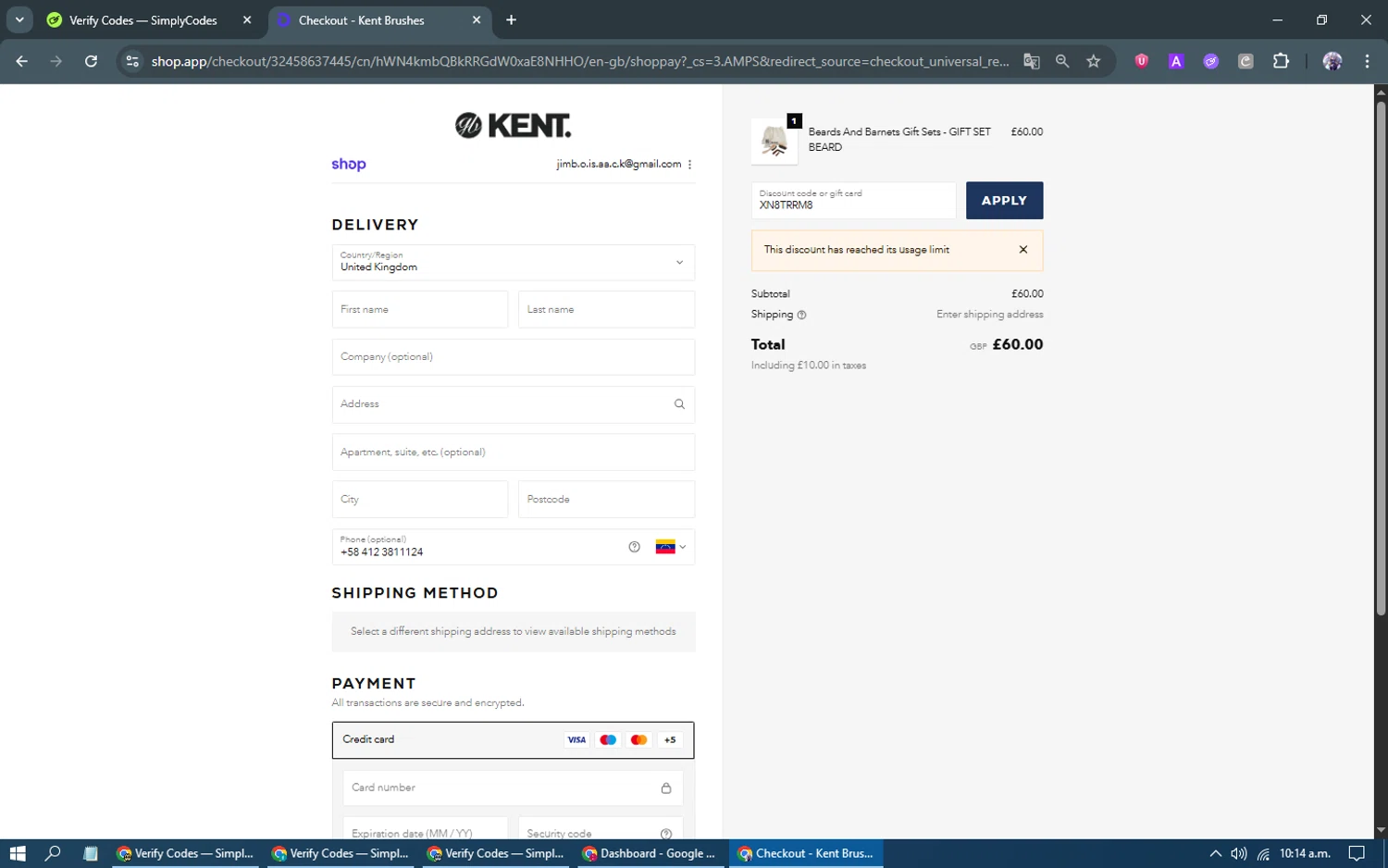
Task: Focus the Company (optional) field
Action: click(513, 356)
